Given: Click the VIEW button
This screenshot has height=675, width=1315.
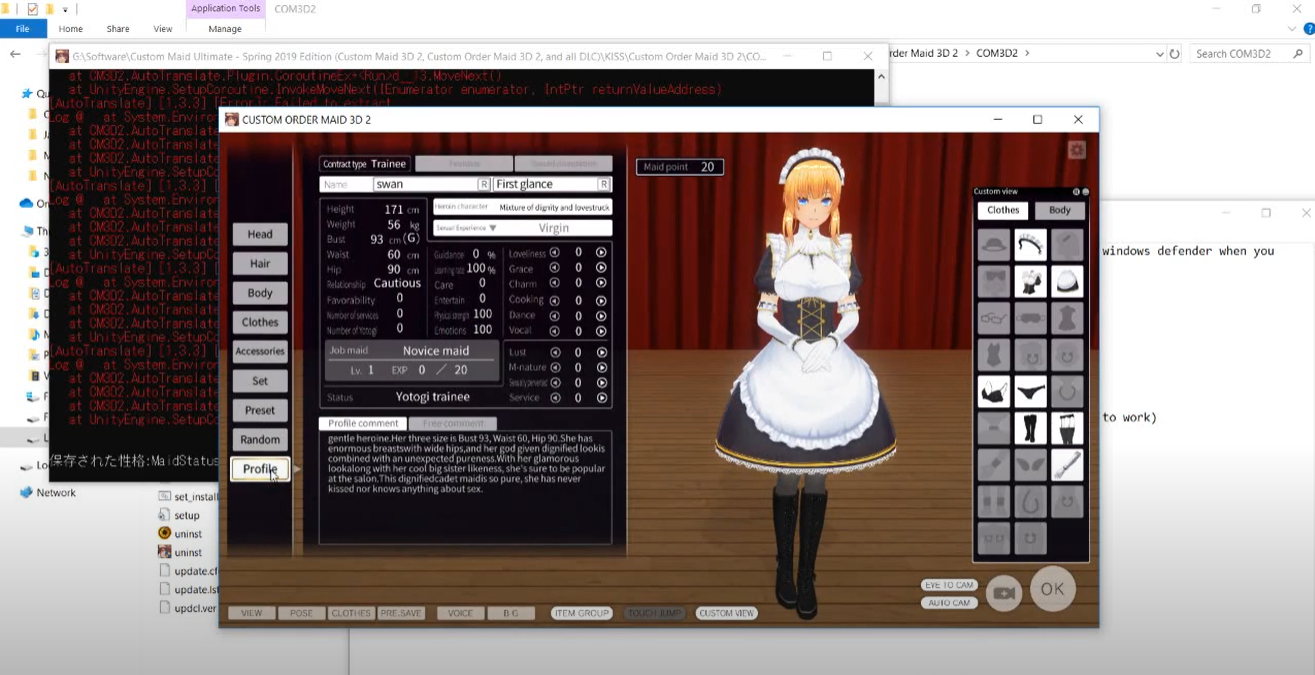Looking at the screenshot, I should (x=252, y=613).
